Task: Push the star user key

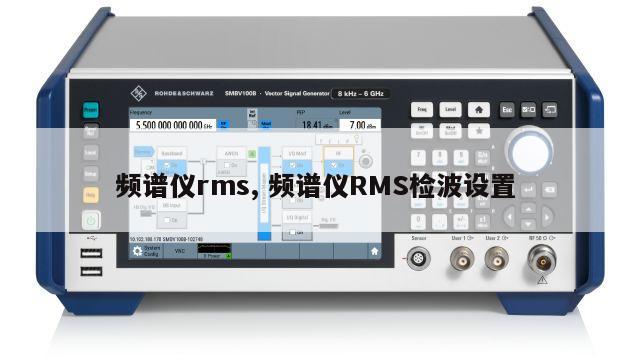Action: point(479,131)
